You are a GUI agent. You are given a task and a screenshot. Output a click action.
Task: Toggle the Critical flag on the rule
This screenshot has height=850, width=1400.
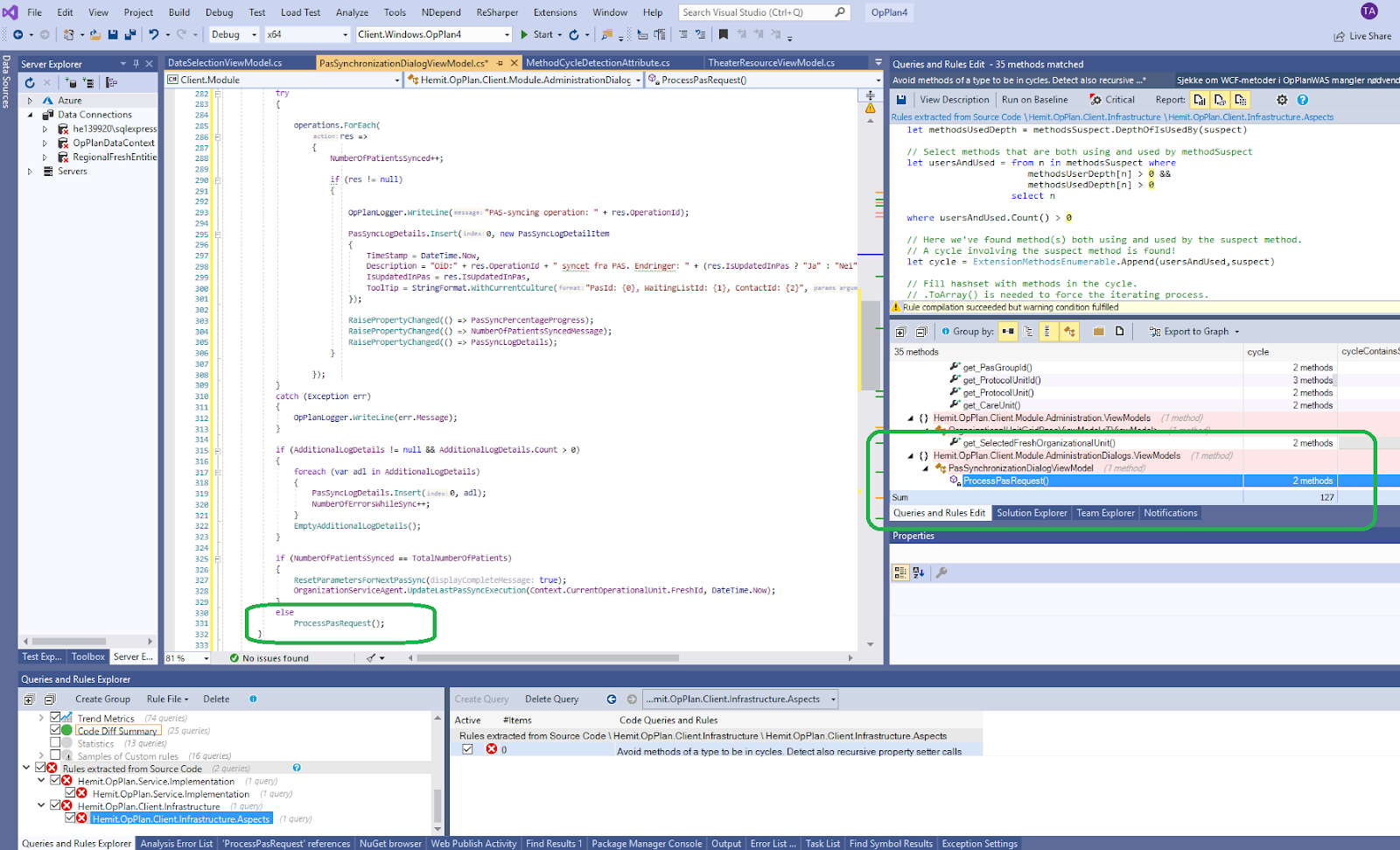coord(1112,99)
